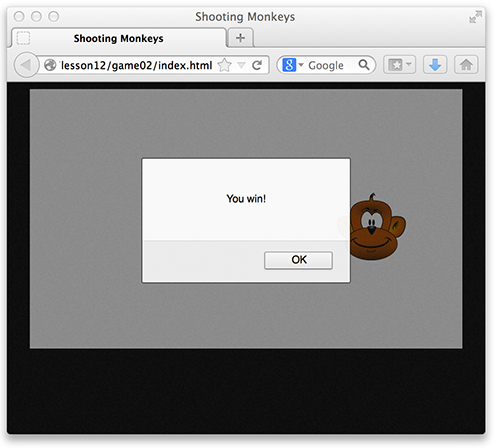Click the browser back arrow button
Screen dimensions: 500x448
pyautogui.click(x=26, y=65)
